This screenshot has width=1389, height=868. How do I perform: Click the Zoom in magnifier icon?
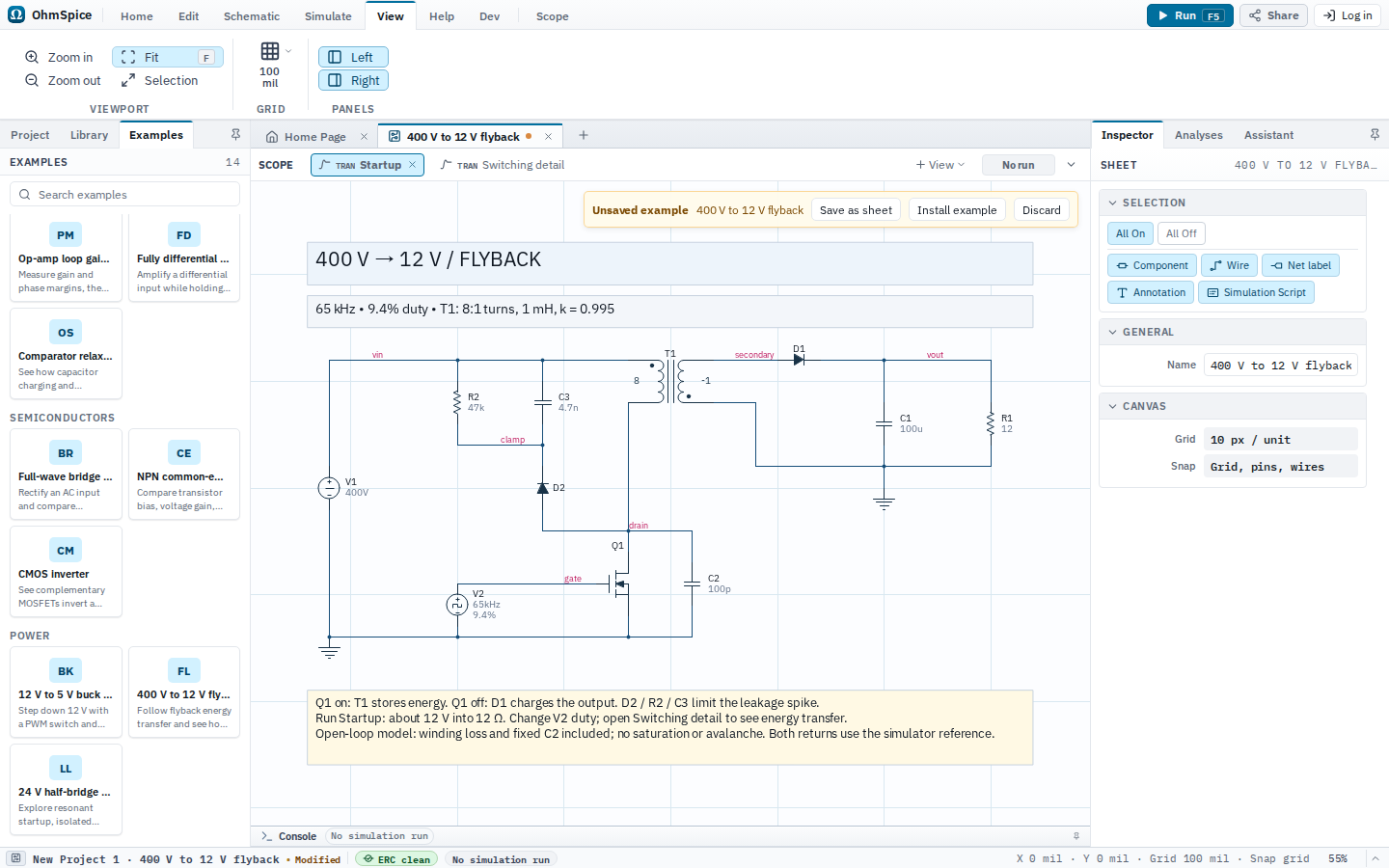pos(32,57)
